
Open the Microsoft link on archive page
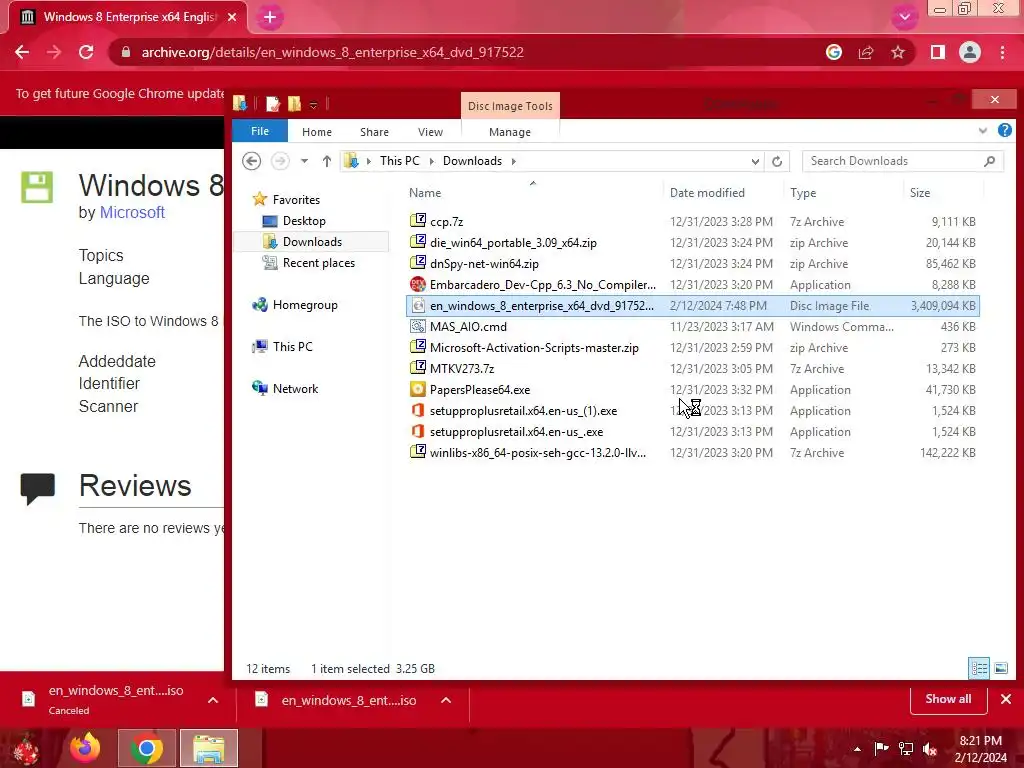(132, 212)
